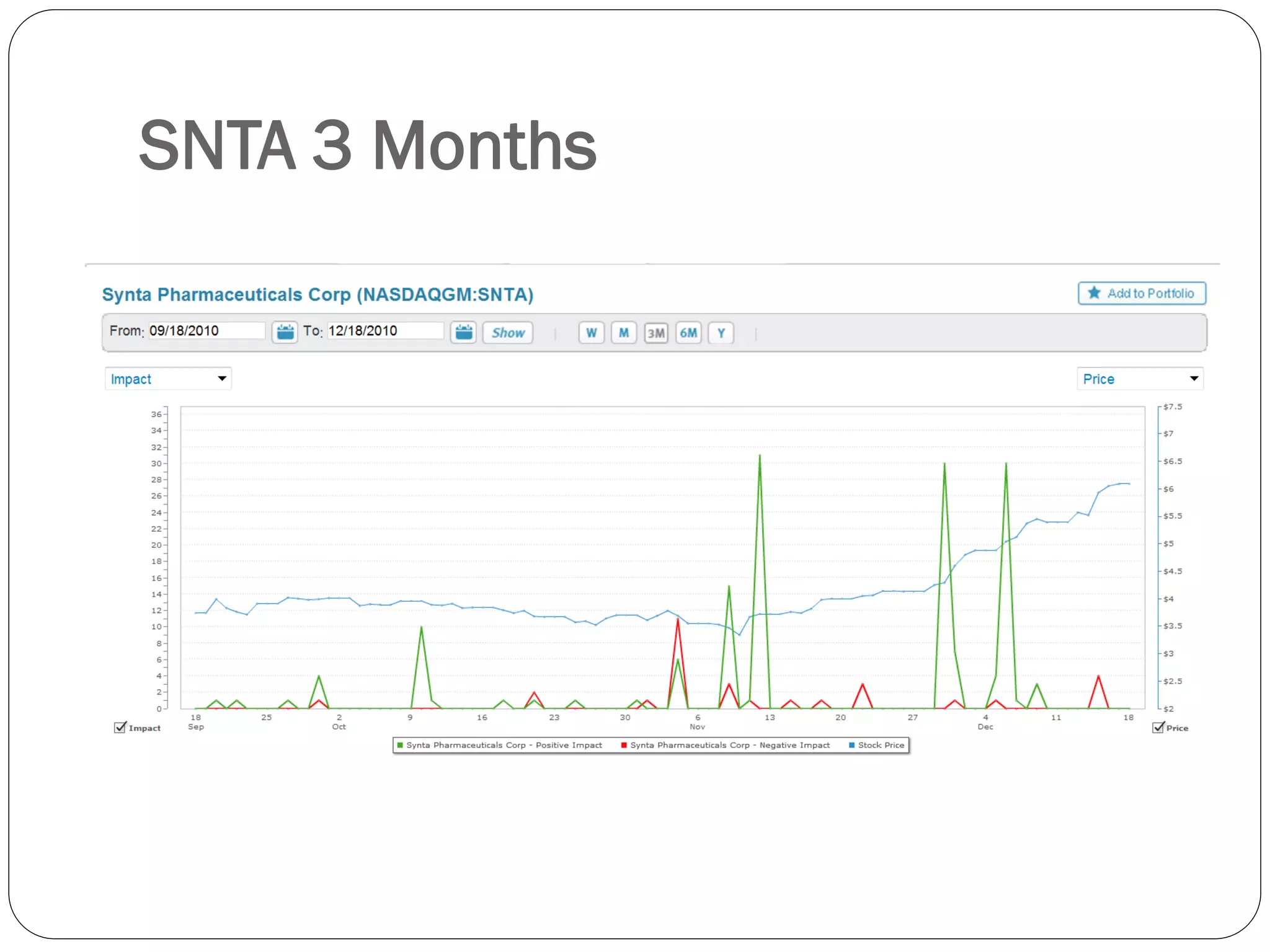The height and width of the screenshot is (952, 1270).
Task: Click the green peak near 13 Nov
Action: (760, 457)
